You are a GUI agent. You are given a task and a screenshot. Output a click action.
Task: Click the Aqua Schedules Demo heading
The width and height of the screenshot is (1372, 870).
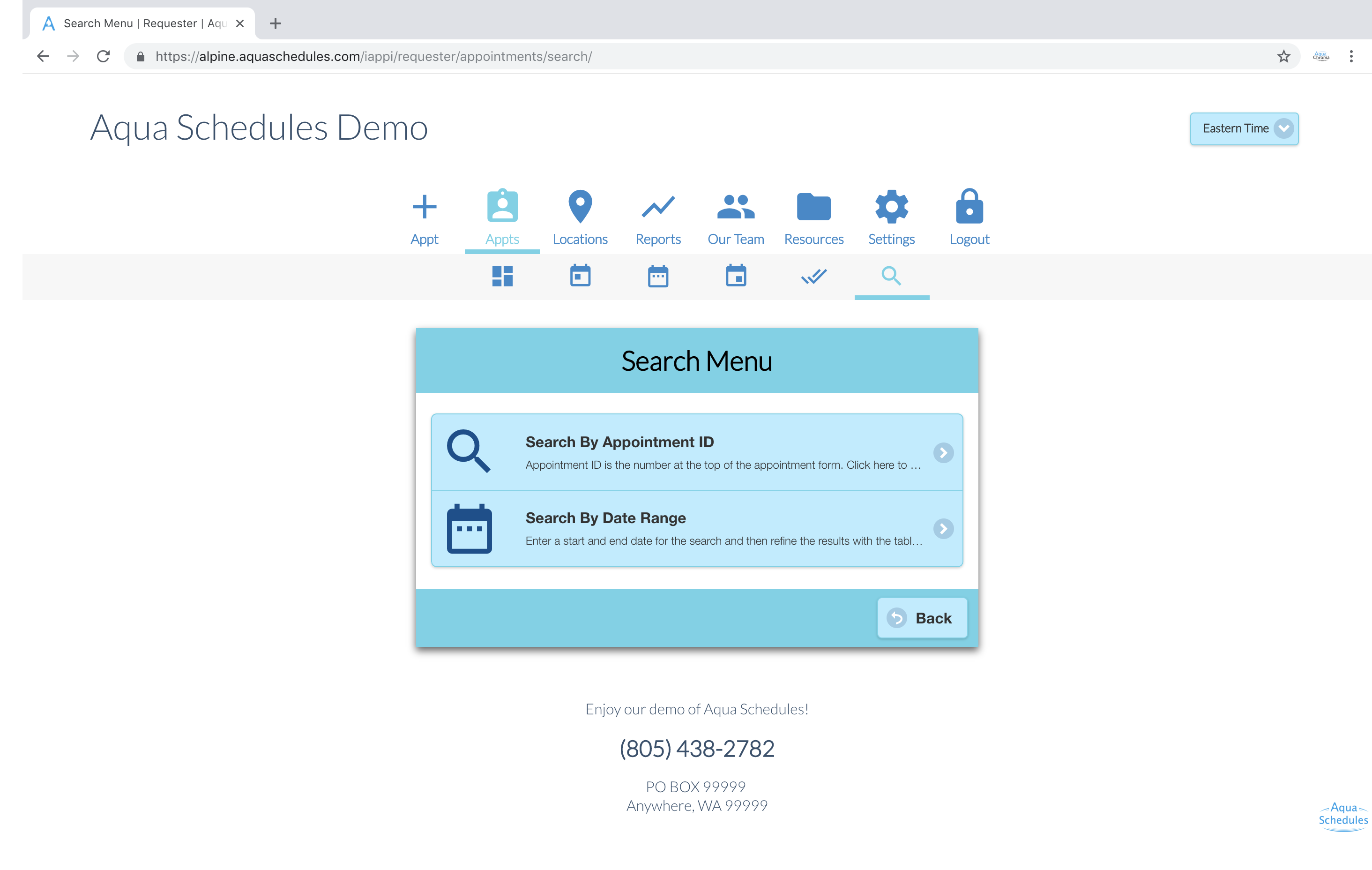(x=259, y=127)
